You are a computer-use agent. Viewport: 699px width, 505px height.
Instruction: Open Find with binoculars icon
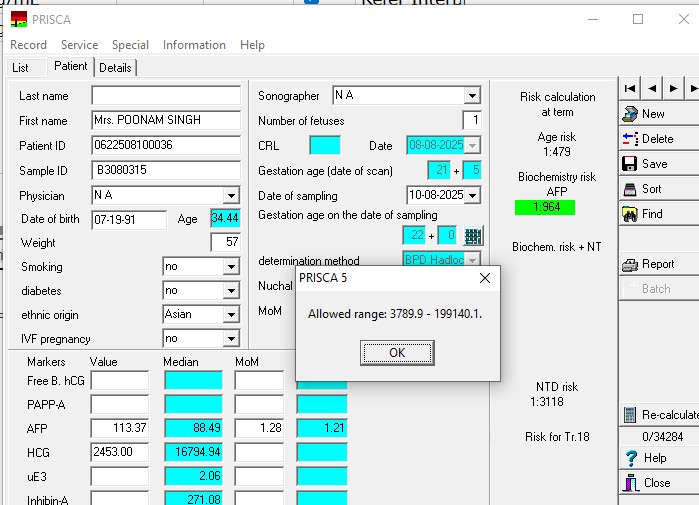[651, 214]
